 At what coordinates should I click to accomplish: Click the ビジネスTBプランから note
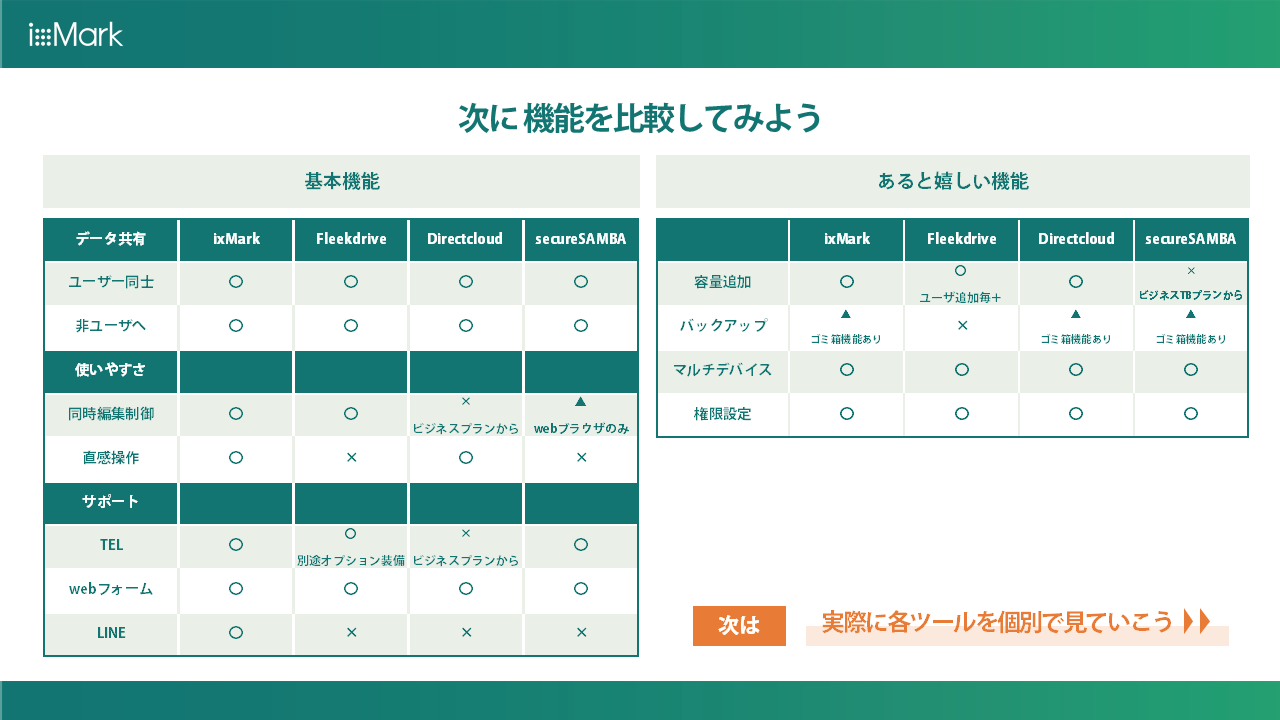coord(1191,296)
